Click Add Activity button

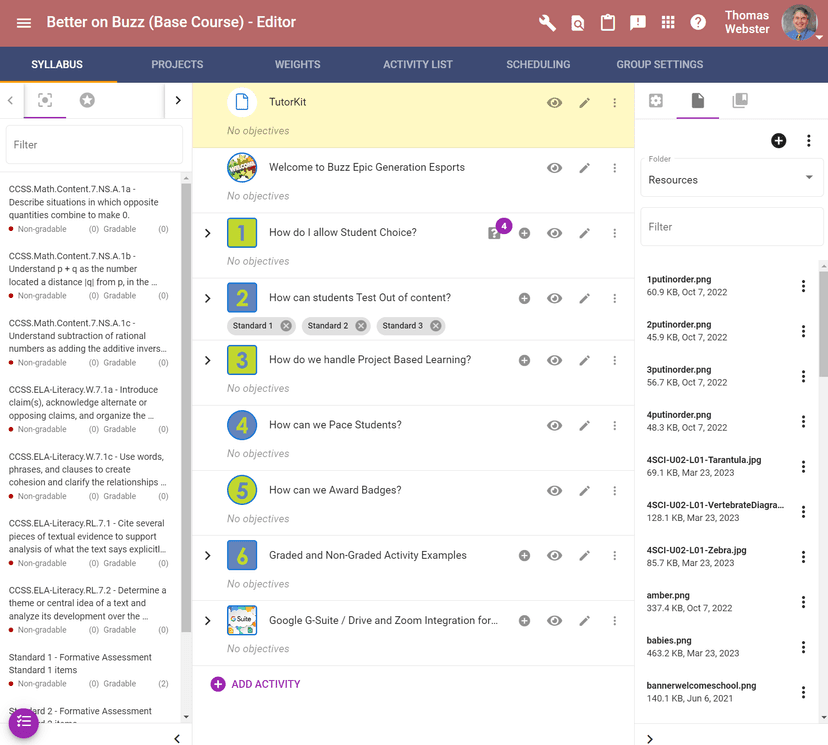pos(255,684)
